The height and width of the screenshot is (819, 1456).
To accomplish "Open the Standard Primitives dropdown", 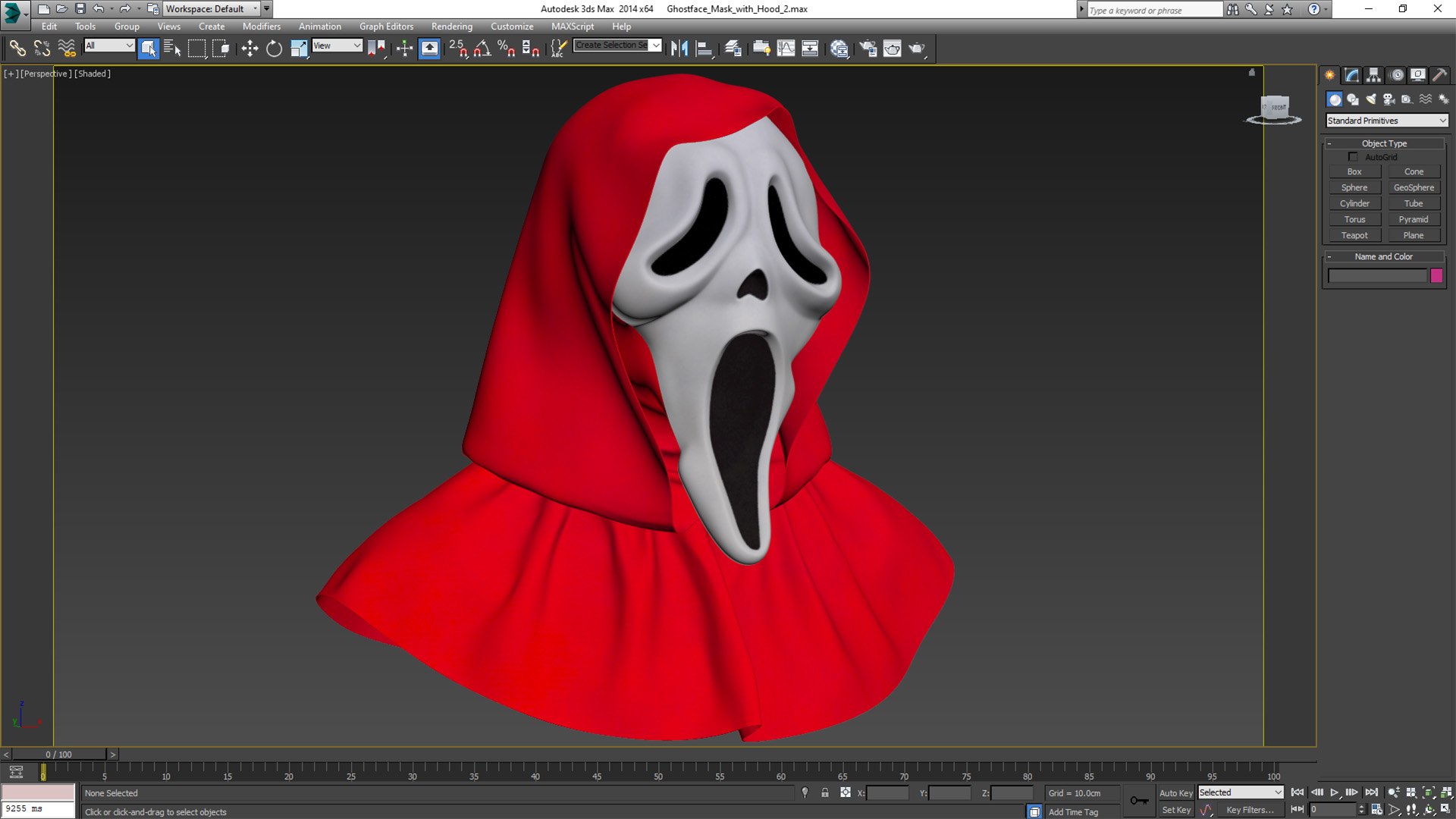I will tap(1387, 121).
